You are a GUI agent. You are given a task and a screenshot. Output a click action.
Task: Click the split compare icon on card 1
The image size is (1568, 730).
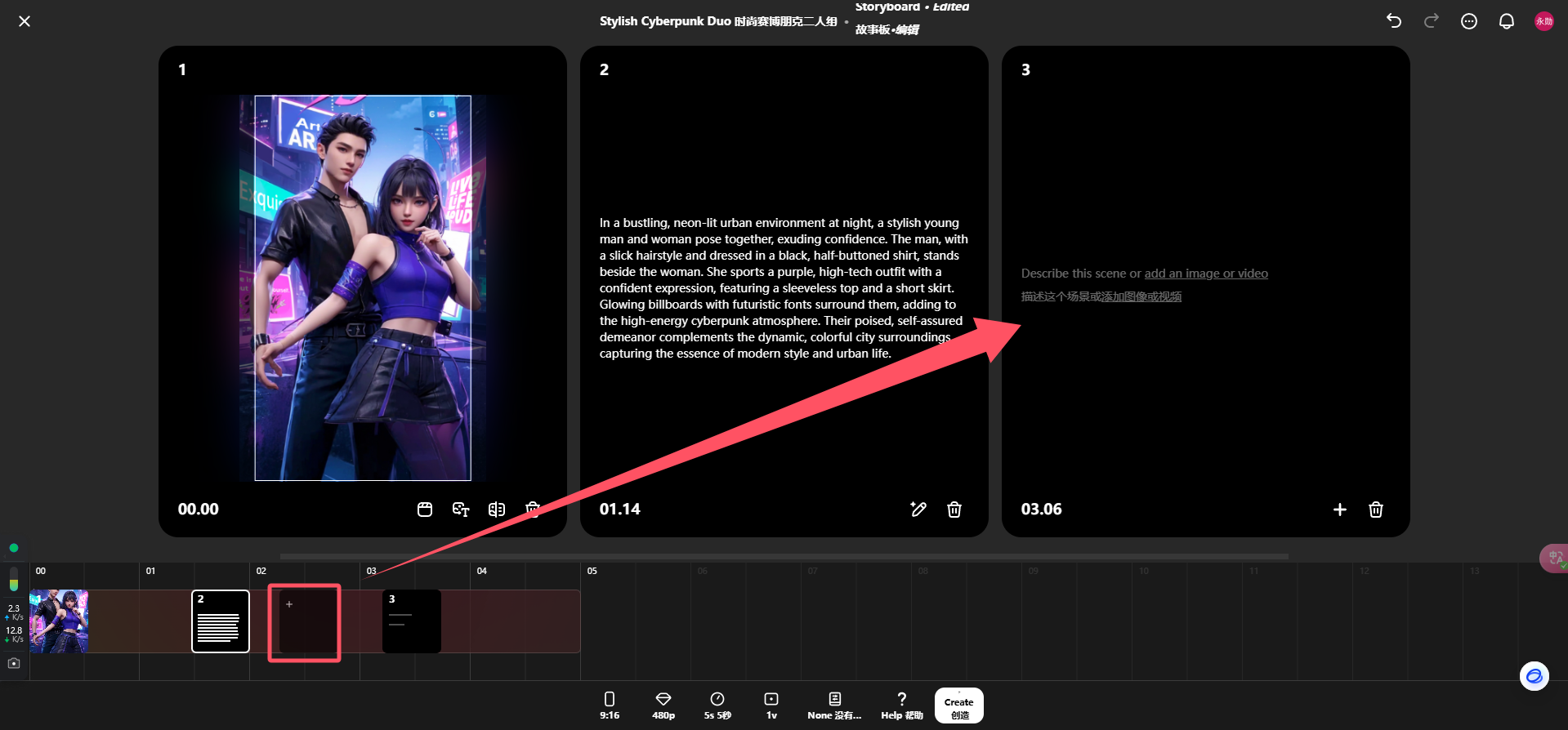pos(497,510)
